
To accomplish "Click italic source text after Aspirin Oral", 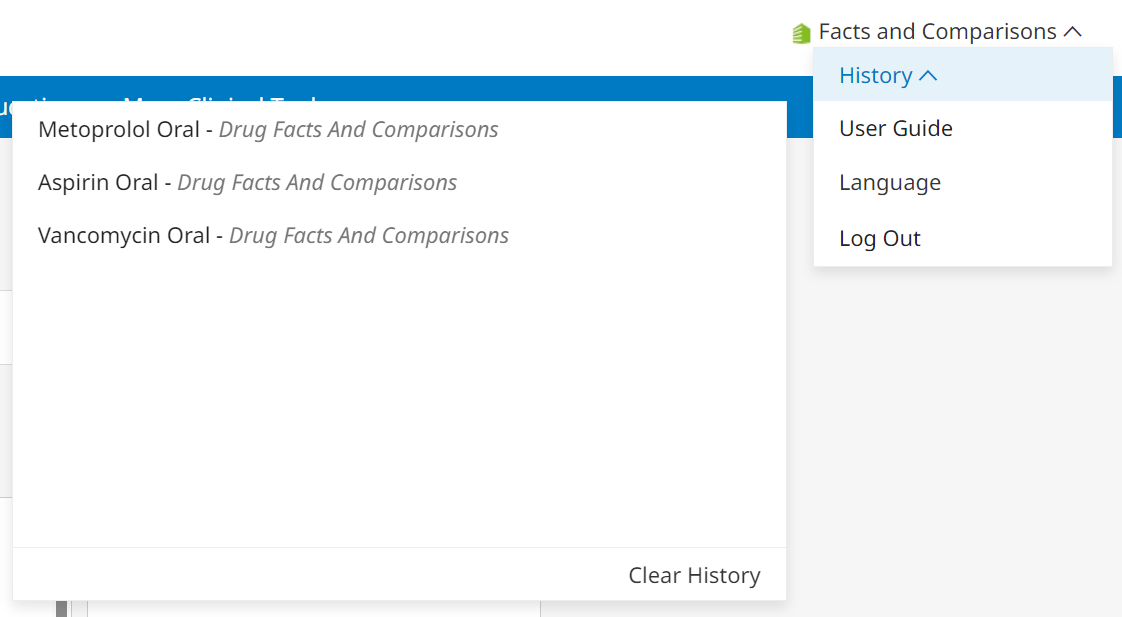I will click(x=317, y=183).
